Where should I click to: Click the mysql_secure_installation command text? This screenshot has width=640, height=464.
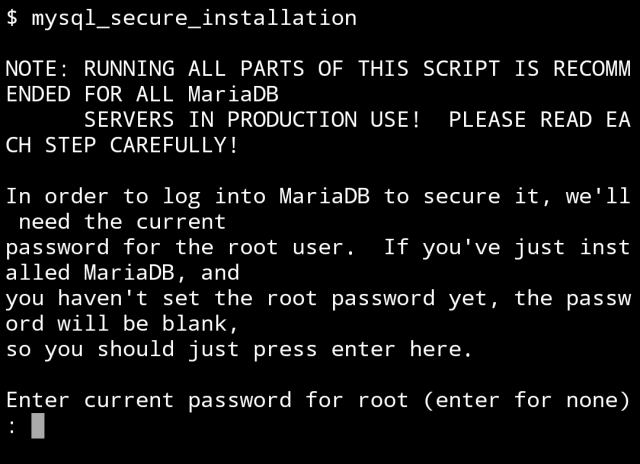194,18
